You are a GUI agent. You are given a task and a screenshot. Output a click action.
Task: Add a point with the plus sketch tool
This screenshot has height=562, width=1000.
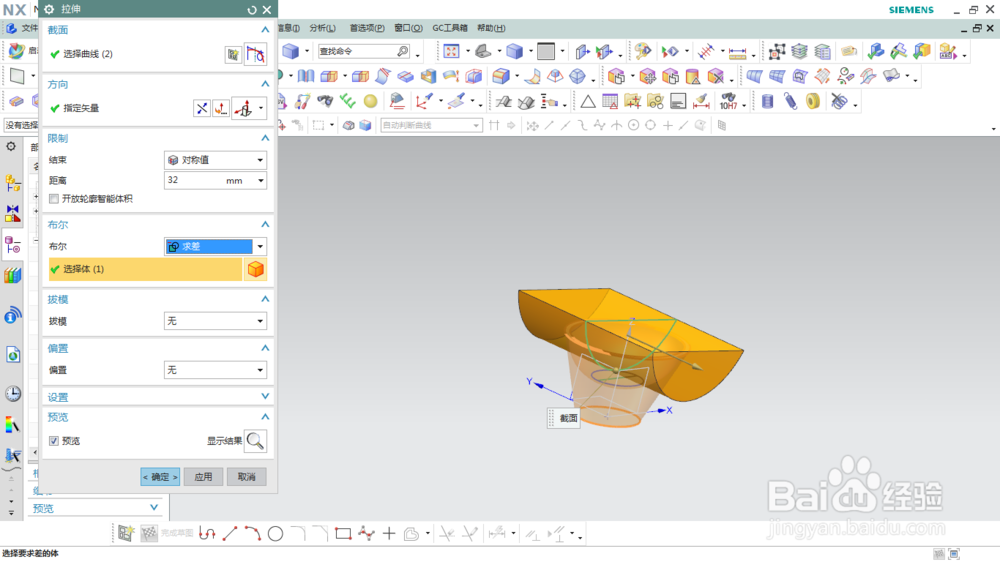click(x=389, y=533)
